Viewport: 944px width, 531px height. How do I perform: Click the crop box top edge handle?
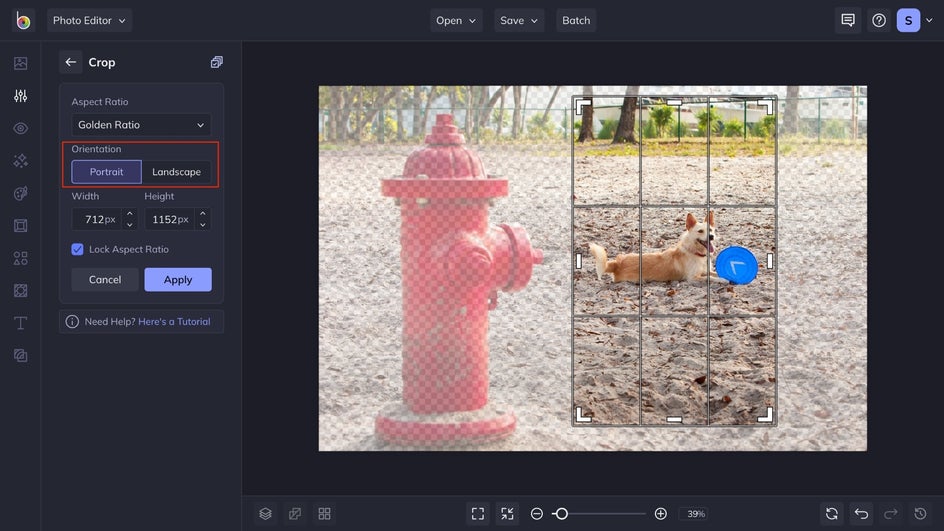[x=674, y=102]
